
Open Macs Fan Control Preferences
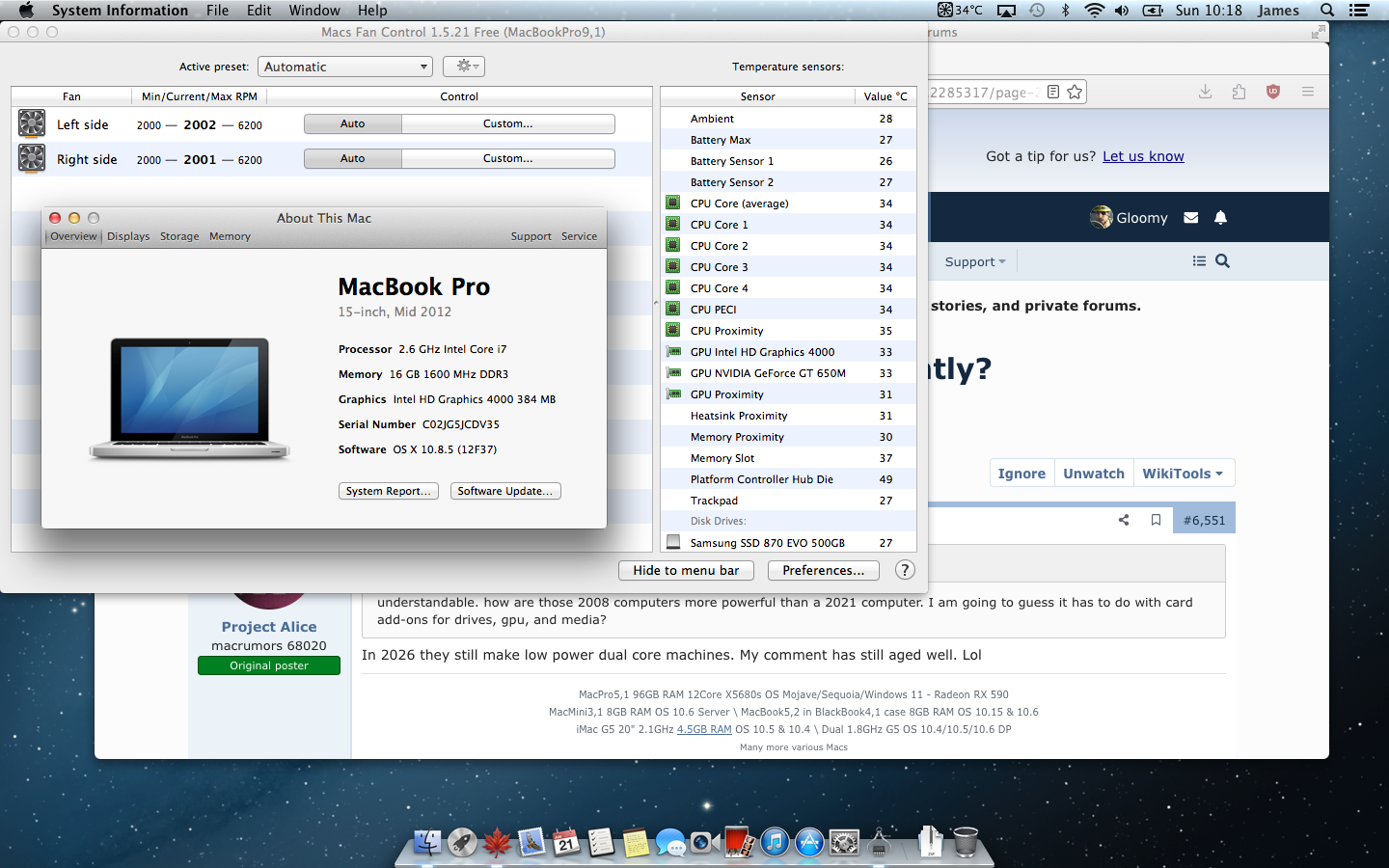[824, 570]
